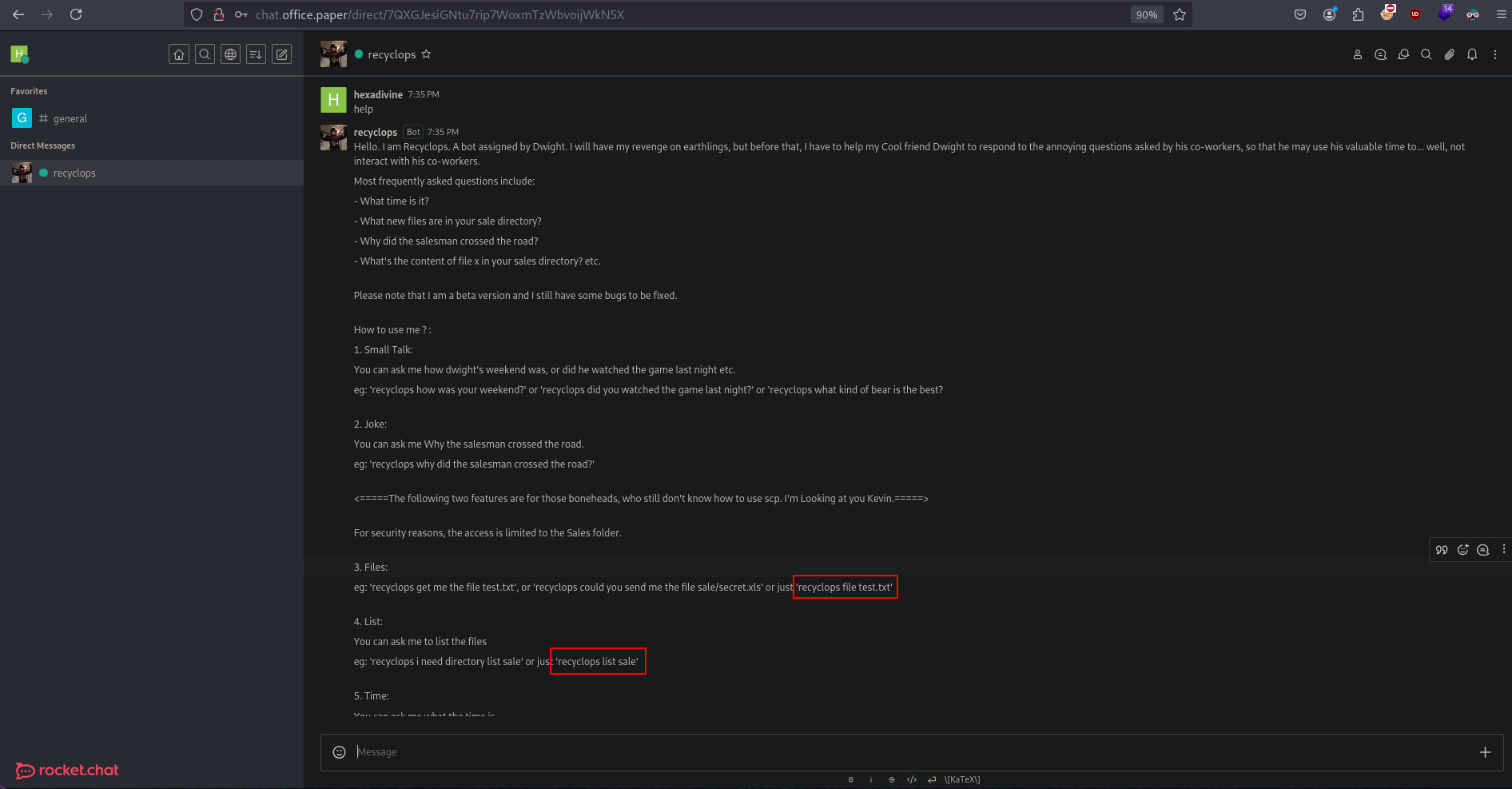Image resolution: width=1512 pixels, height=789 pixels.
Task: Open the Discussions icon in room header
Action: [1403, 54]
